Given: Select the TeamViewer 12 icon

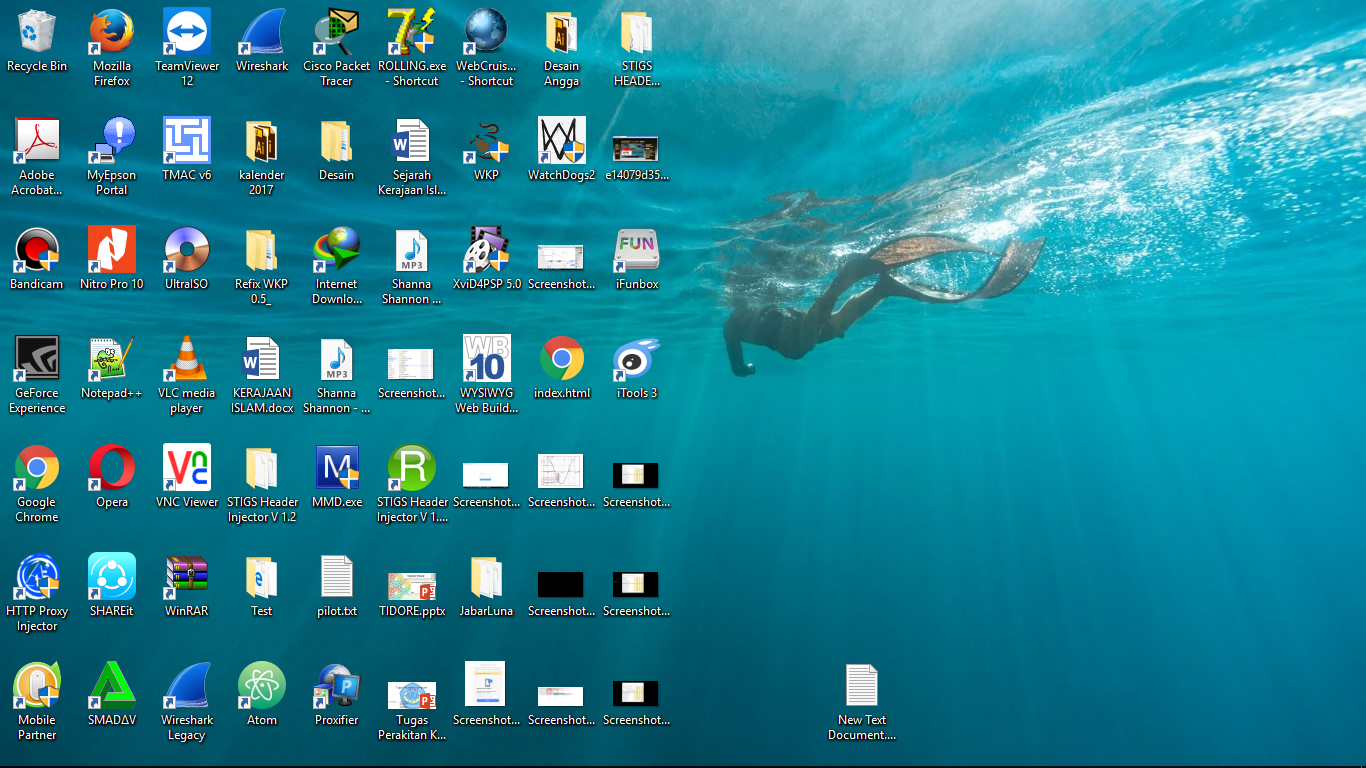Looking at the screenshot, I should pyautogui.click(x=187, y=32).
